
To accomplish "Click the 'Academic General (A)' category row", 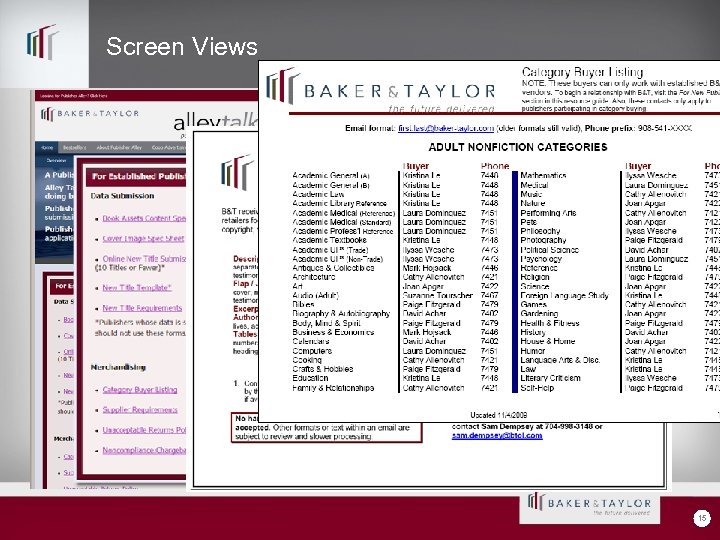I will 331,175.
